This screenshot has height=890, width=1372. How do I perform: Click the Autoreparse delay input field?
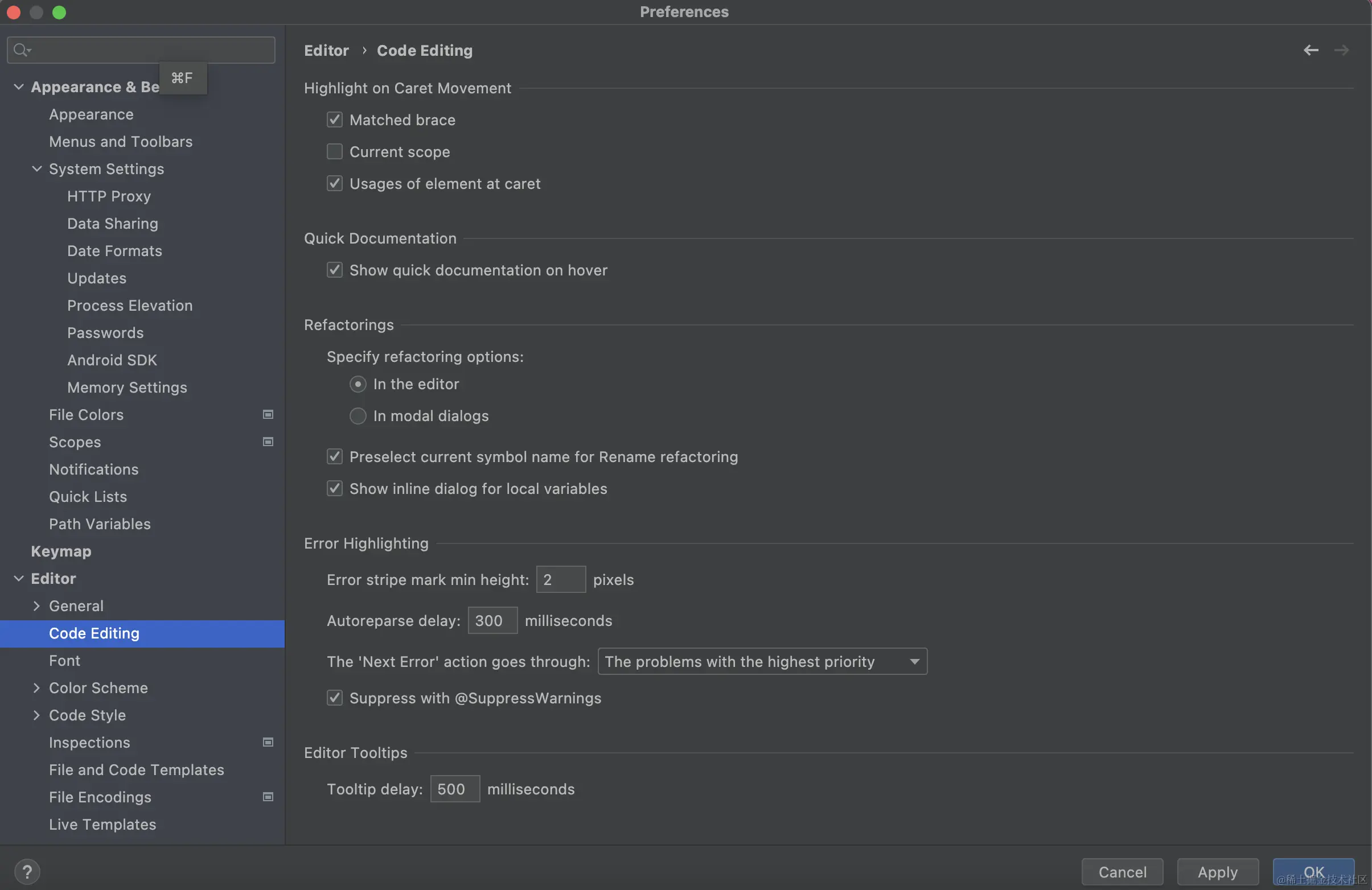click(x=492, y=620)
